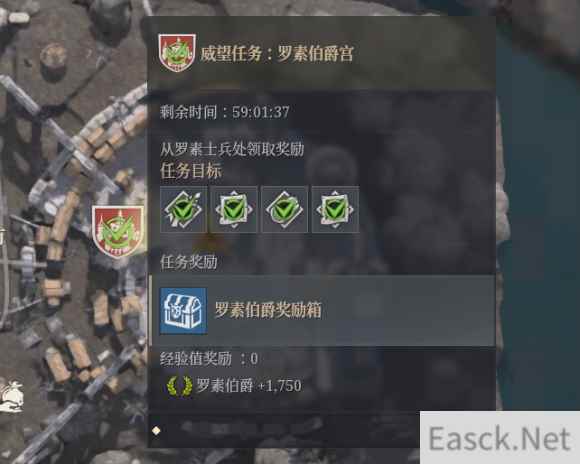Click the red shield quest icon in panel header
This screenshot has height=464, width=580.
[177, 53]
